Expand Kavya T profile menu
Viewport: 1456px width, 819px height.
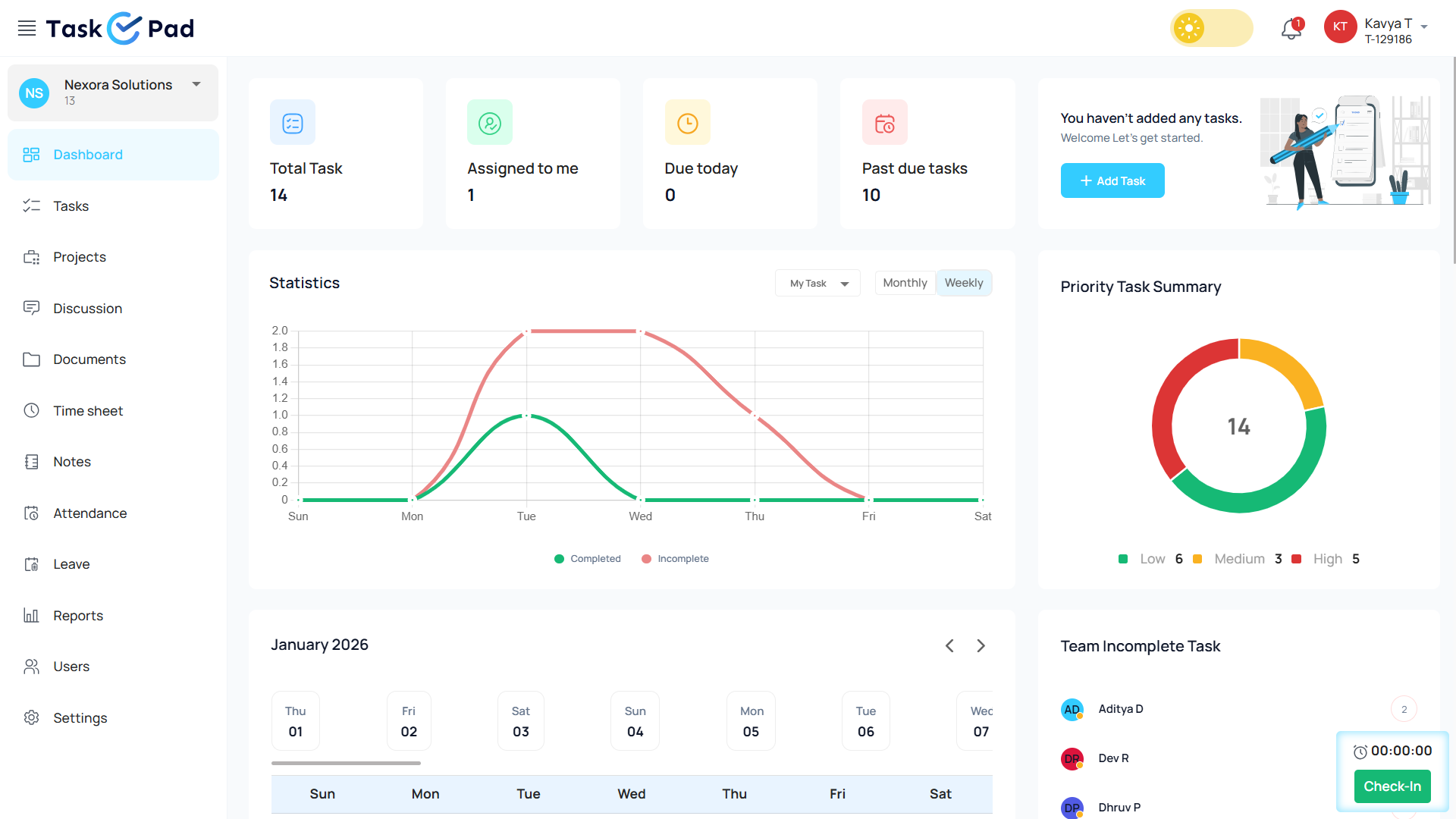click(x=1424, y=27)
